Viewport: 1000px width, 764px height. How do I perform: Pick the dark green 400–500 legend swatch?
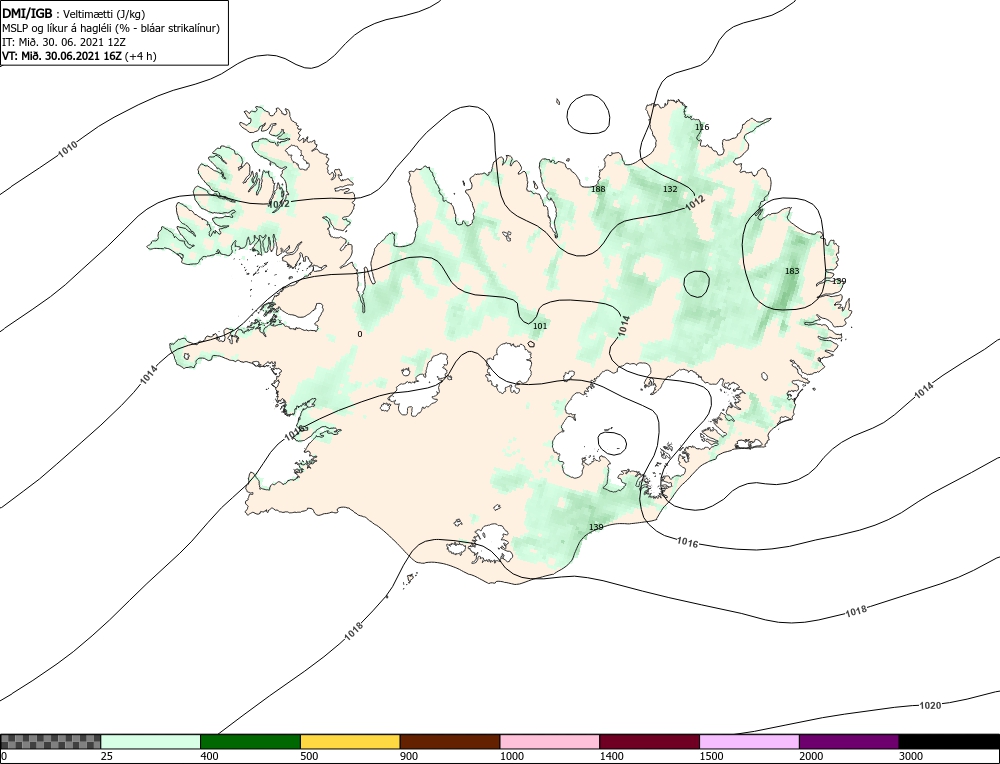tap(250, 741)
